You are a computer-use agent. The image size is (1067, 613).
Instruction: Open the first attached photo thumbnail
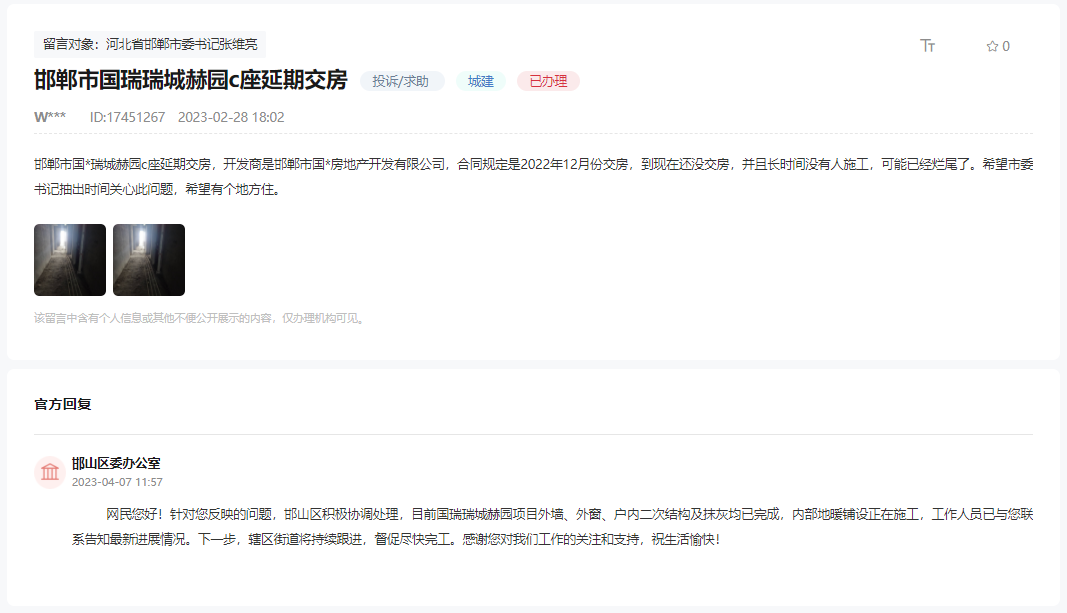pos(70,260)
